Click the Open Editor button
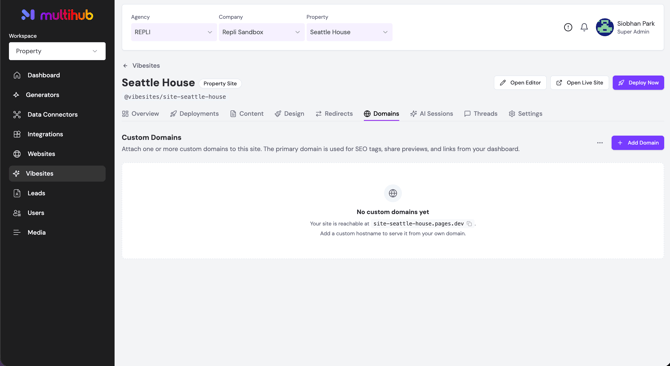This screenshot has height=366, width=670. click(x=520, y=83)
